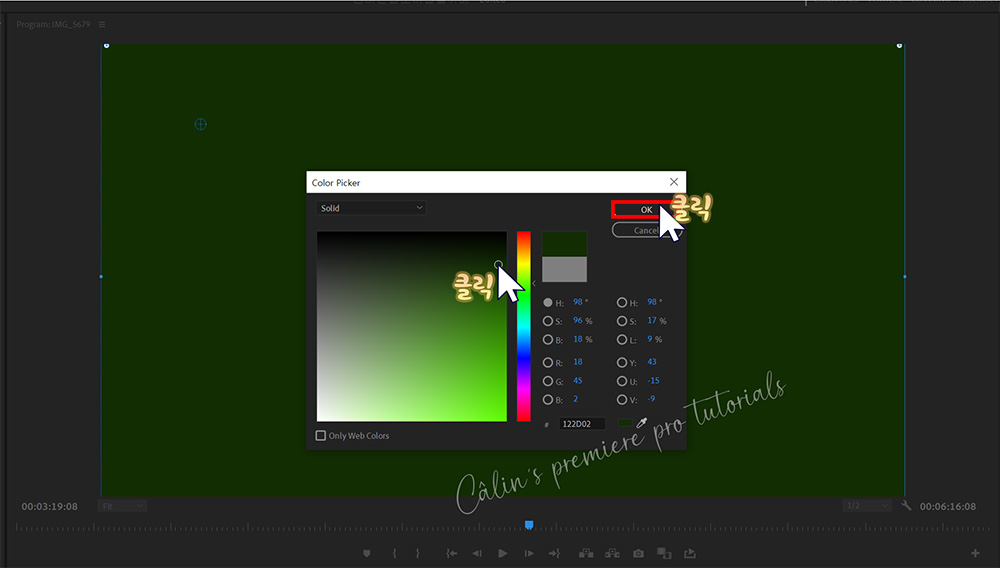The height and width of the screenshot is (568, 1000).
Task: Click the vertical hue spectrum slider
Action: click(524, 326)
